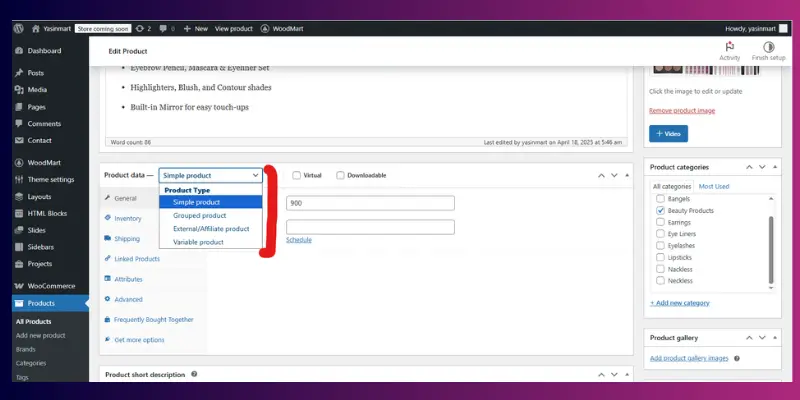Screen dimensions: 800x400
Task: Select Simple product option
Action: pos(211,202)
